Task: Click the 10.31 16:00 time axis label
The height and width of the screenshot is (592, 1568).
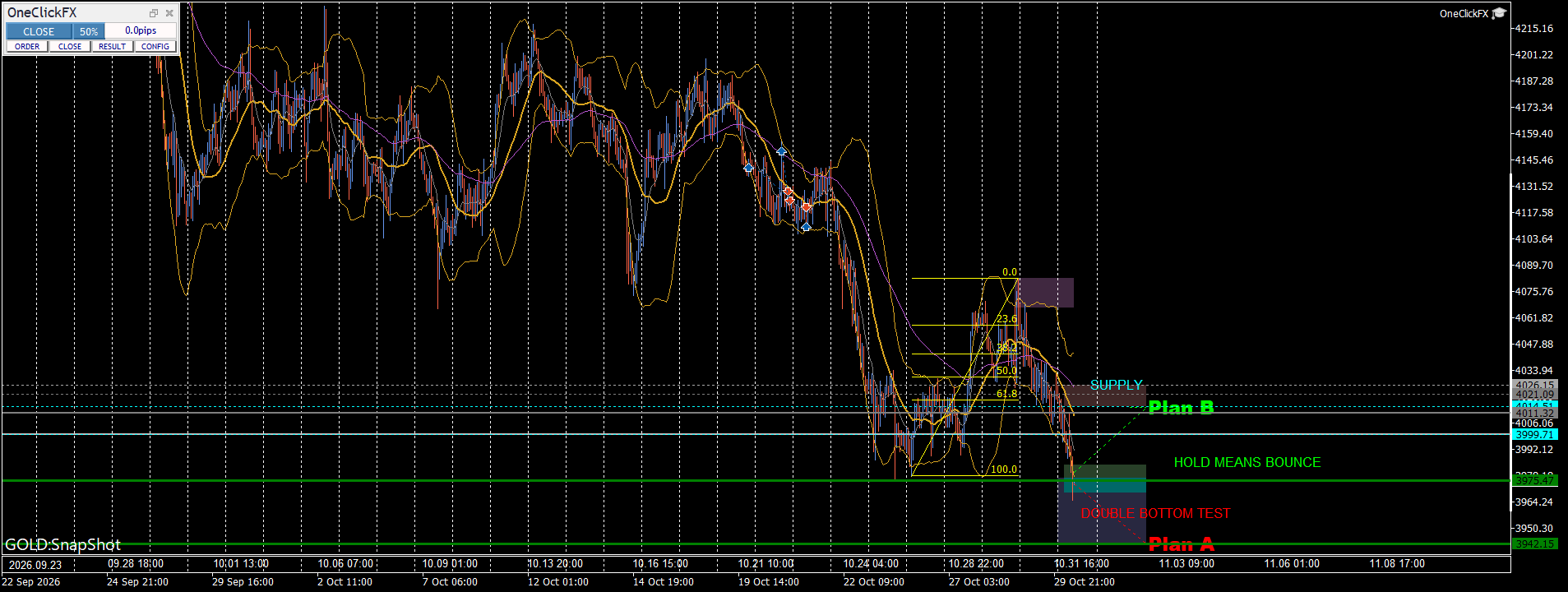Action: [1081, 564]
